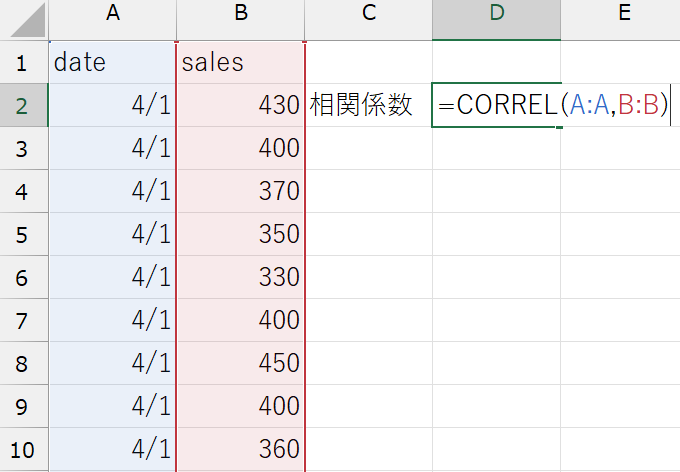Image resolution: width=680 pixels, height=472 pixels.
Task: Click the sales value 370
Action: [x=240, y=191]
